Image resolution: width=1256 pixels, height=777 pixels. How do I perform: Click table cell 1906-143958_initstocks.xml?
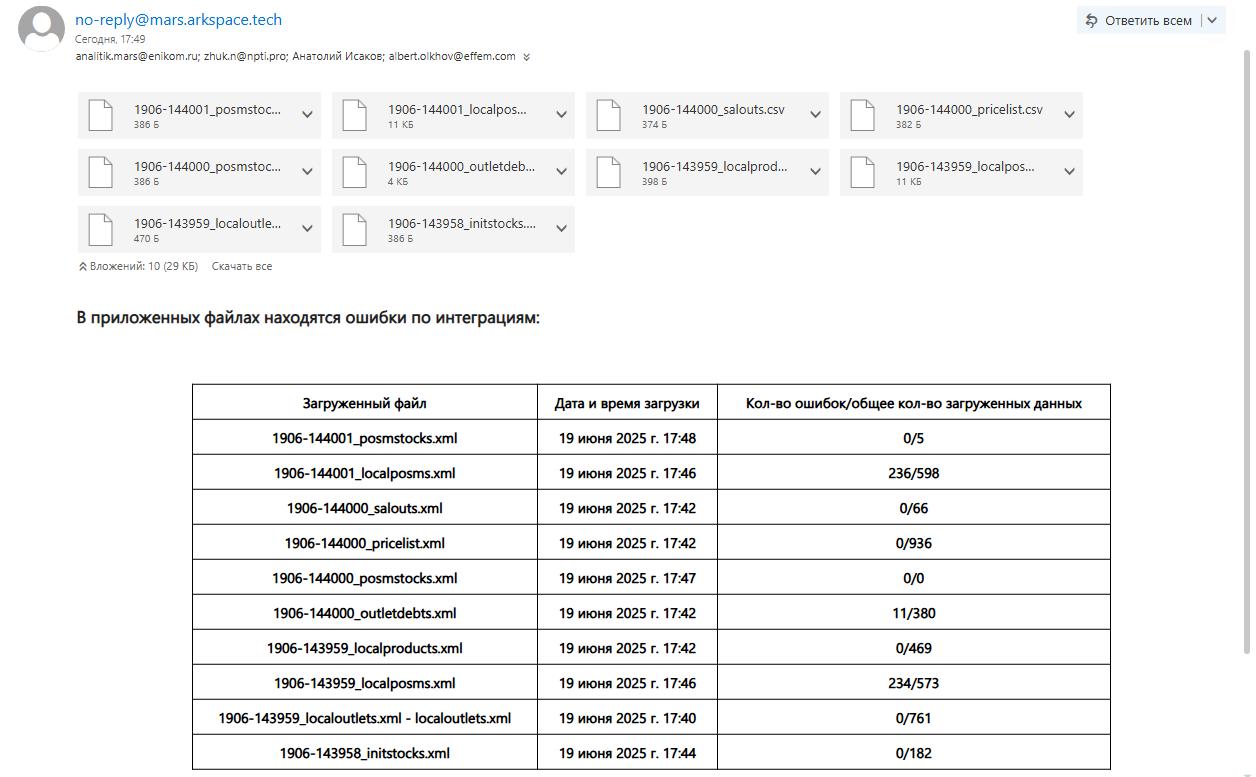click(365, 753)
